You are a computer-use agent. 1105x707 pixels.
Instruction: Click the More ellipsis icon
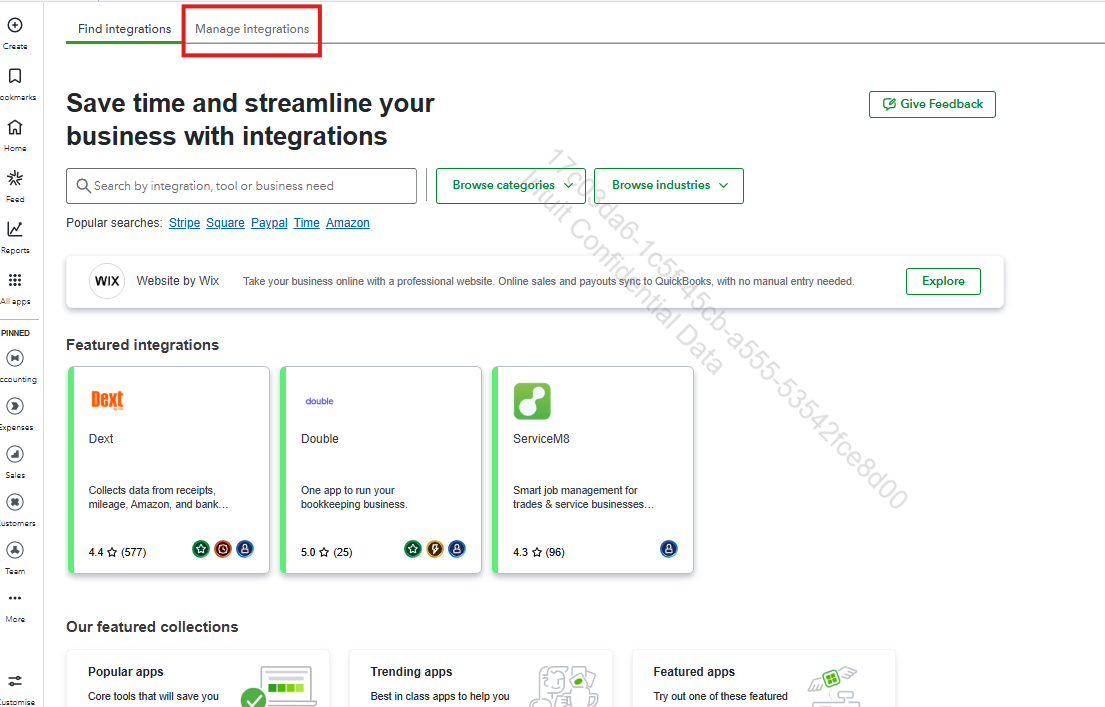pyautogui.click(x=15, y=598)
